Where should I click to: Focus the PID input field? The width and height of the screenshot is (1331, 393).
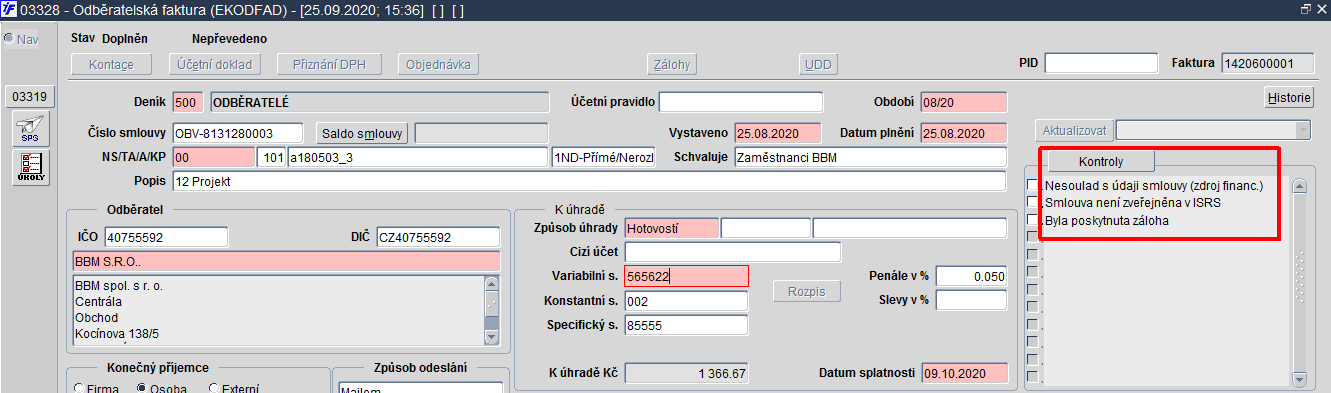(1101, 63)
